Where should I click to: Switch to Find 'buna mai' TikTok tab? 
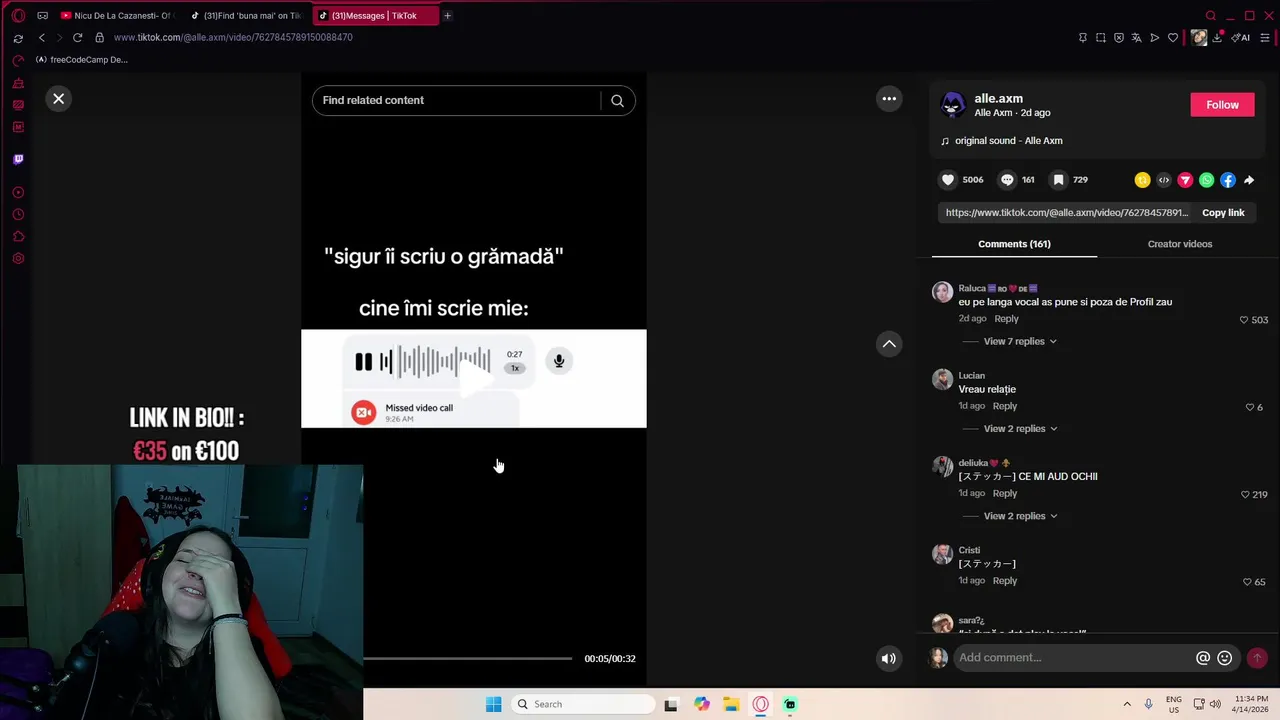click(x=247, y=16)
